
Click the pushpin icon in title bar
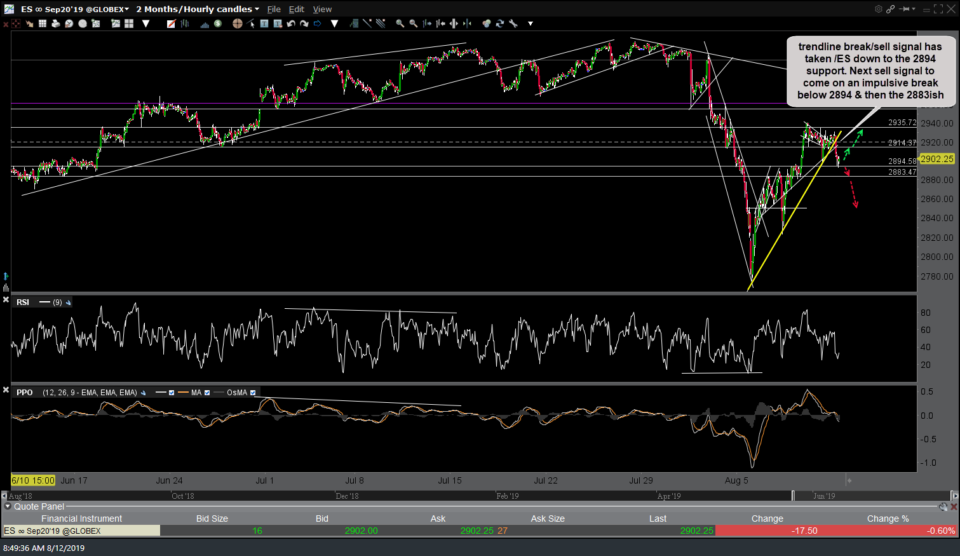904,9
